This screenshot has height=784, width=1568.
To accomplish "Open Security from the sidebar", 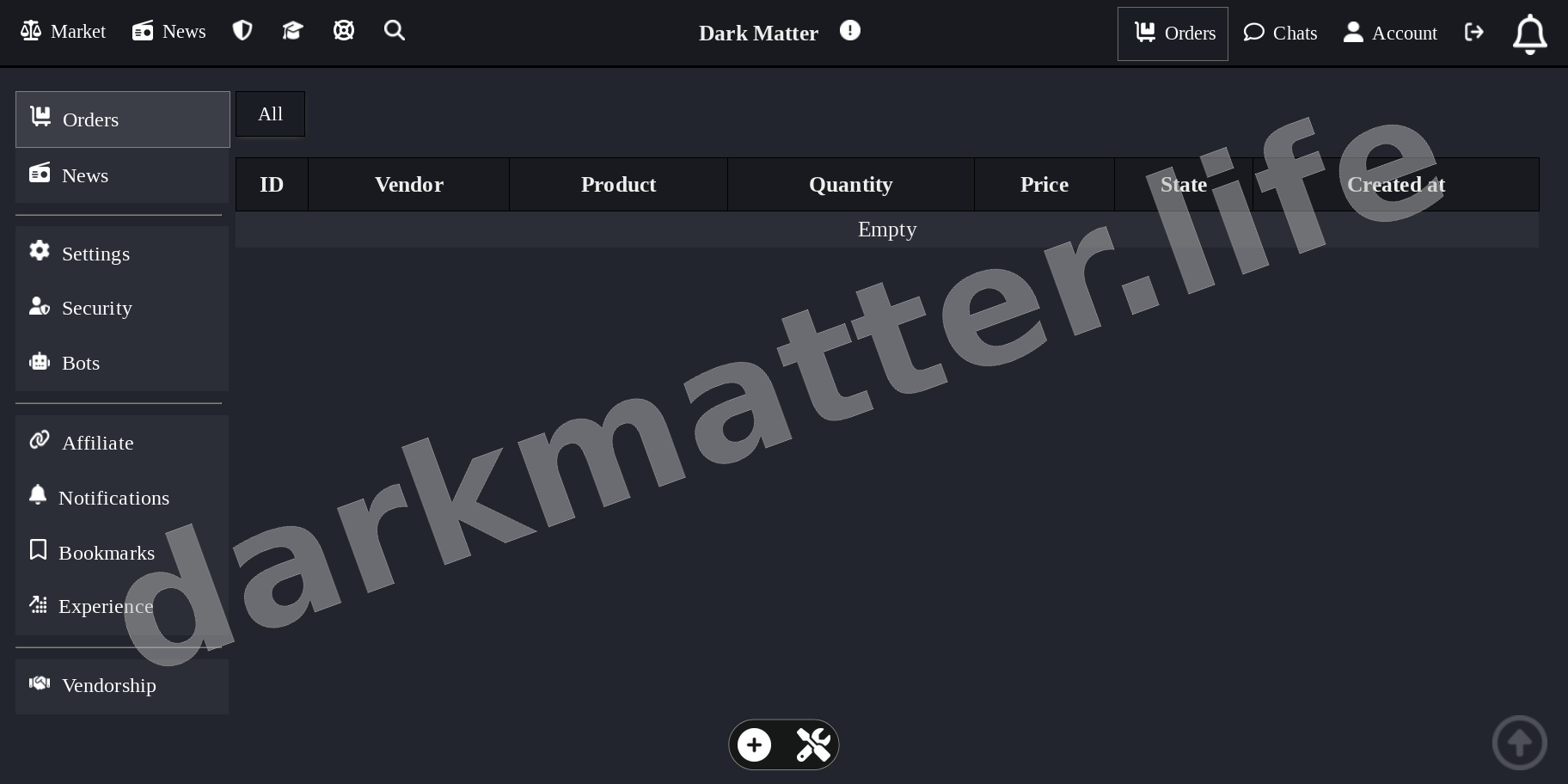I will (x=122, y=308).
